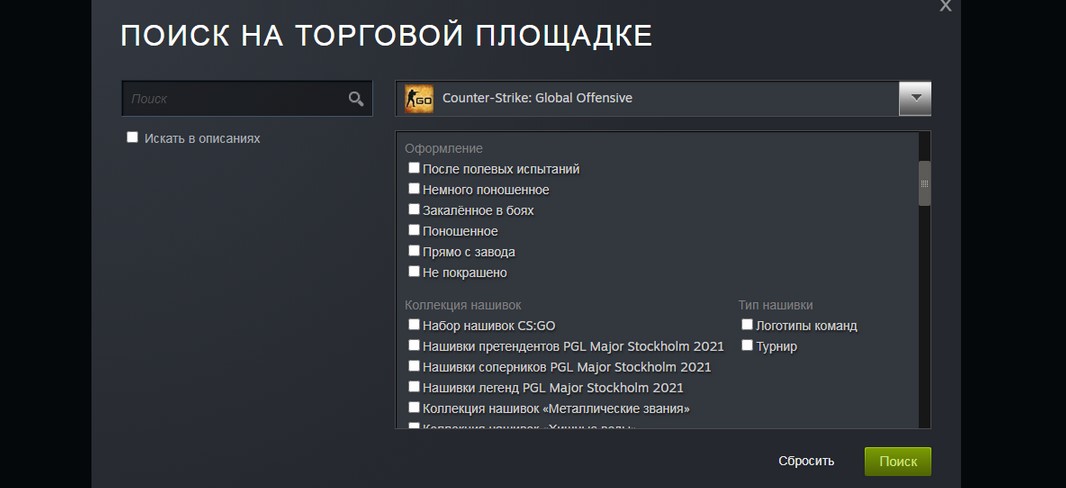Select Закалённое в боях checkbox
1066x488 pixels.
point(413,209)
